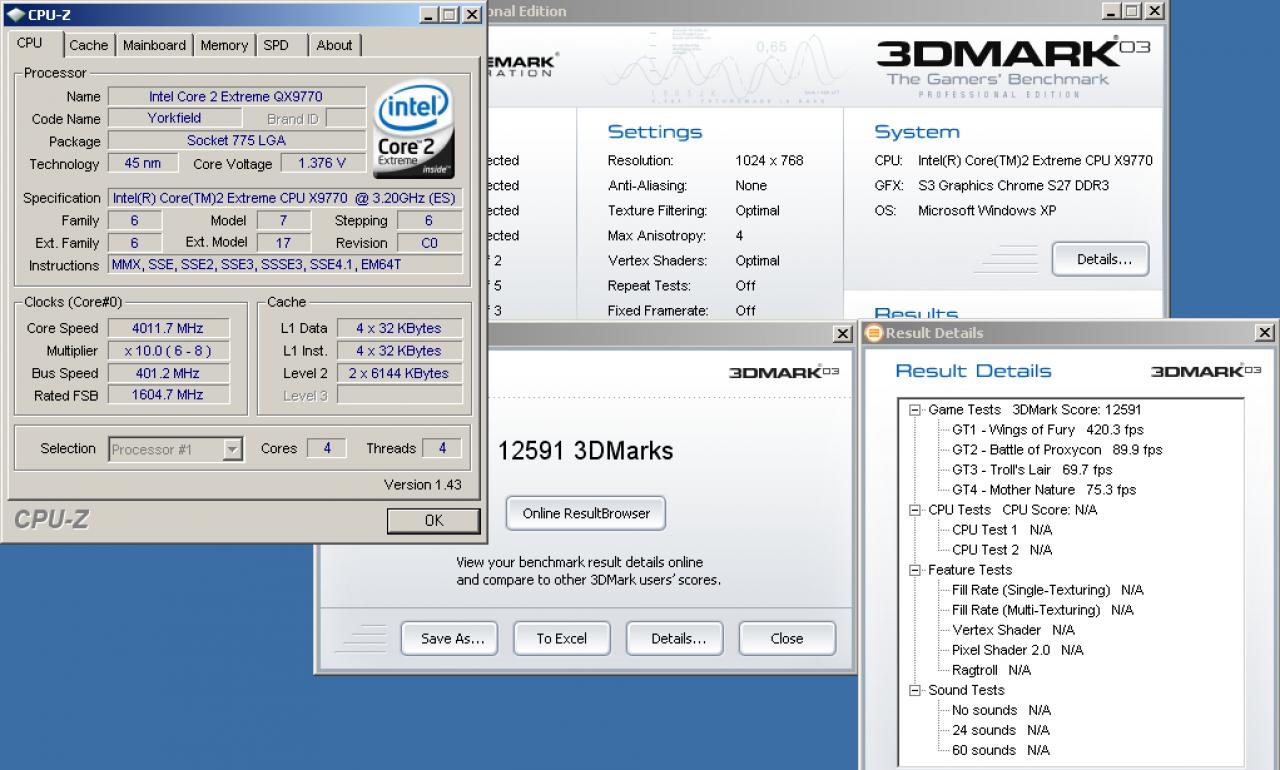Open the Cache tab in CPU-Z
1280x770 pixels.
(x=88, y=45)
